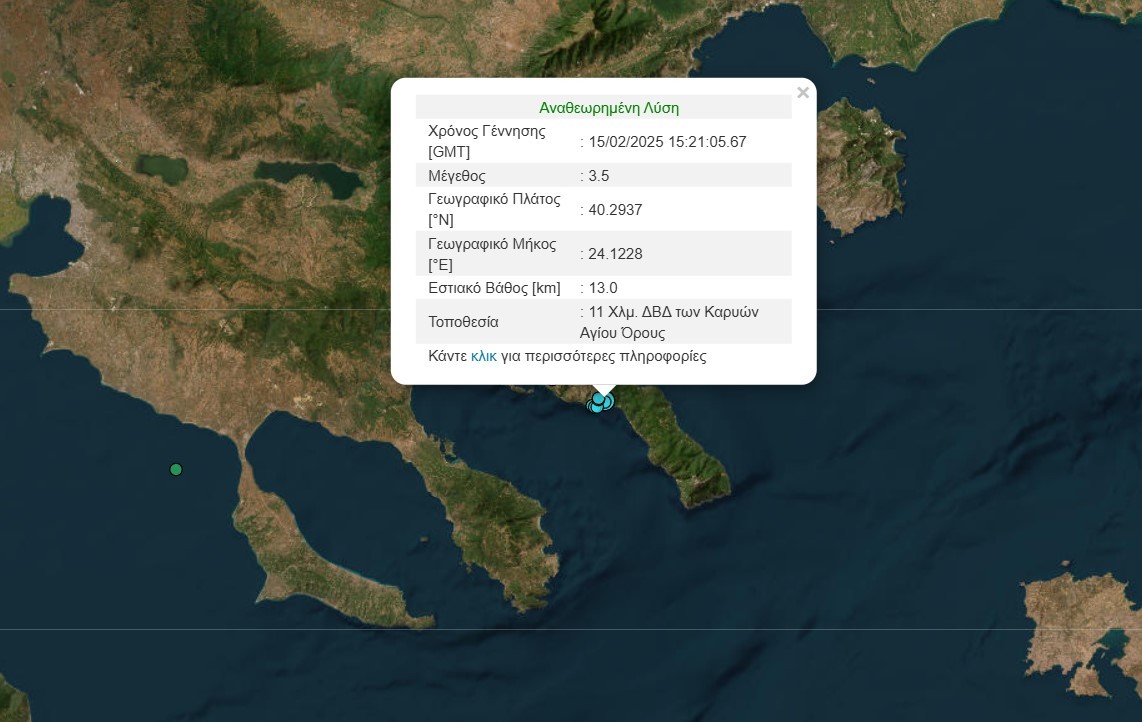This screenshot has height=722, width=1142.
Task: Click the "Εστιακό Βάθος [km]" label
Action: [x=494, y=288]
